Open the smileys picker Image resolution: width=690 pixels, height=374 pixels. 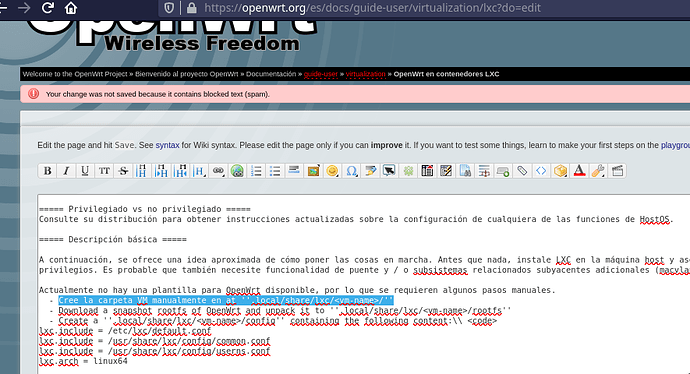[332, 171]
